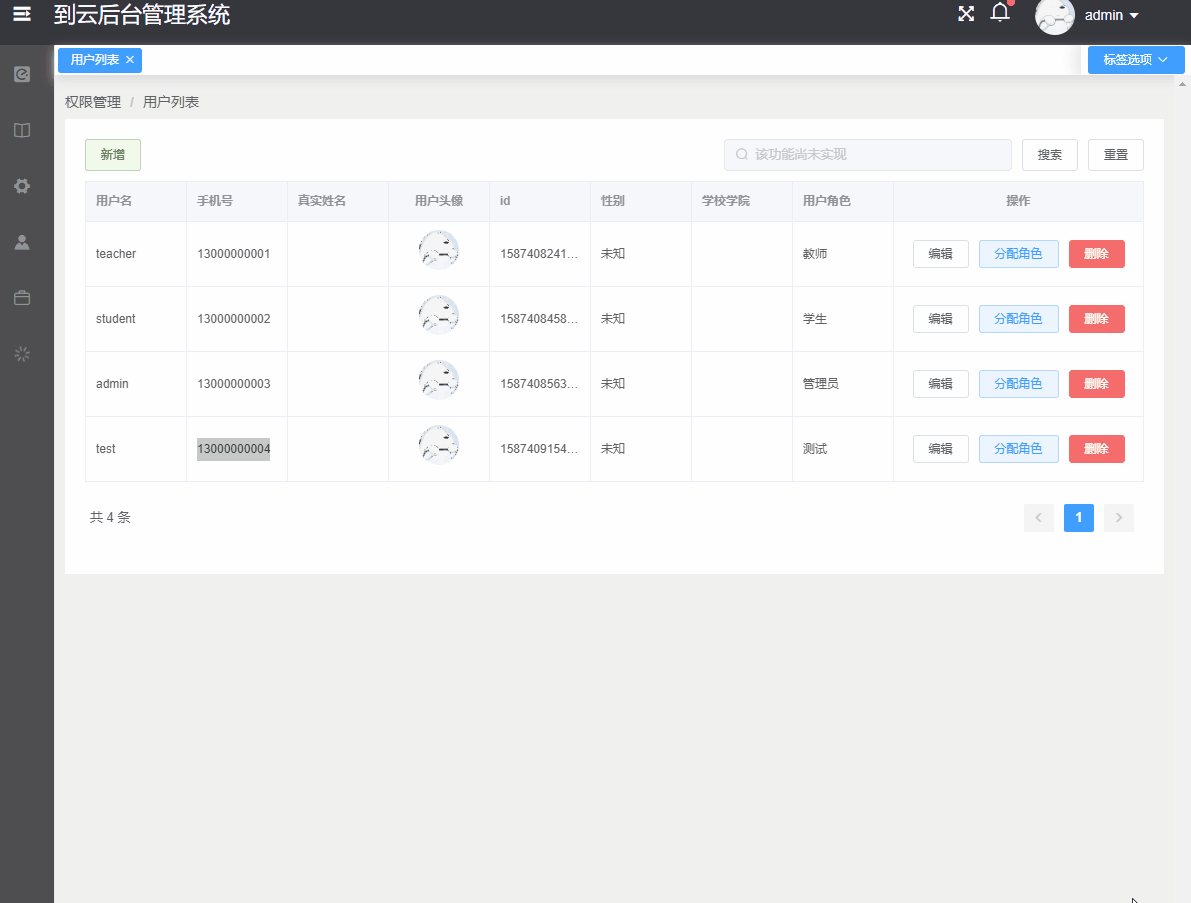Click id cell 1587408241…

(x=539, y=254)
